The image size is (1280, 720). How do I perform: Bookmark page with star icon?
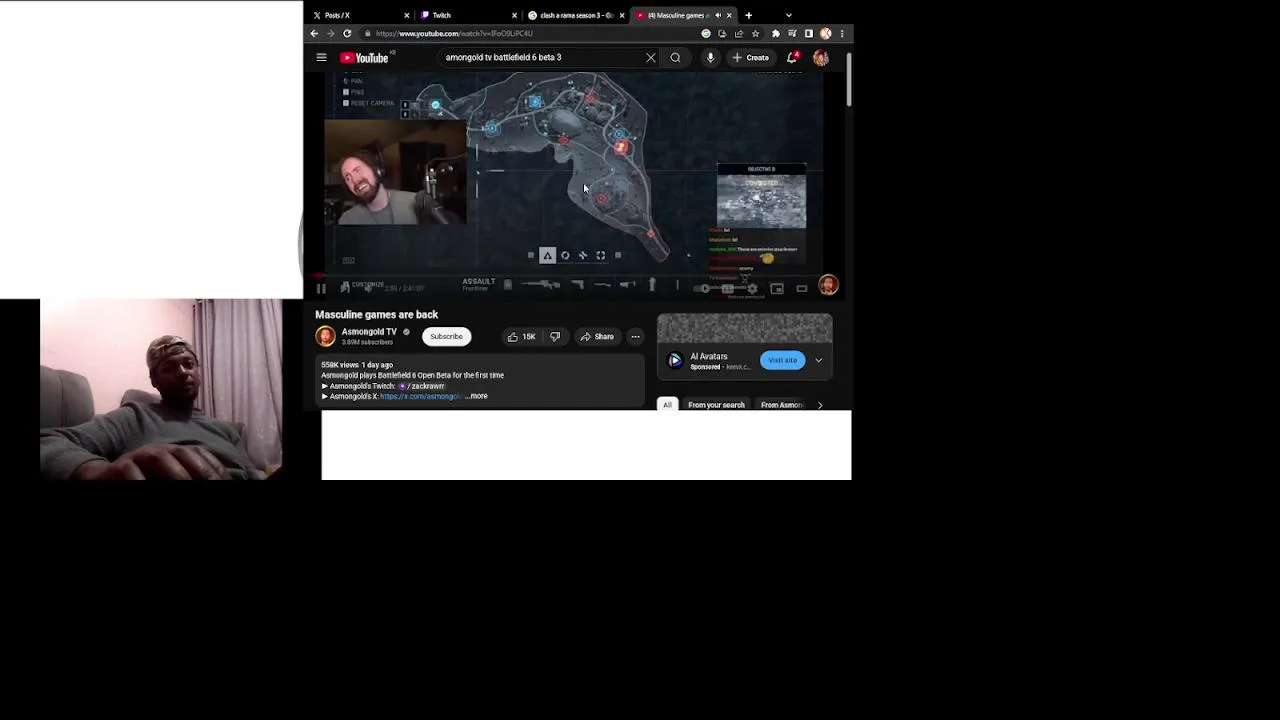click(x=755, y=33)
